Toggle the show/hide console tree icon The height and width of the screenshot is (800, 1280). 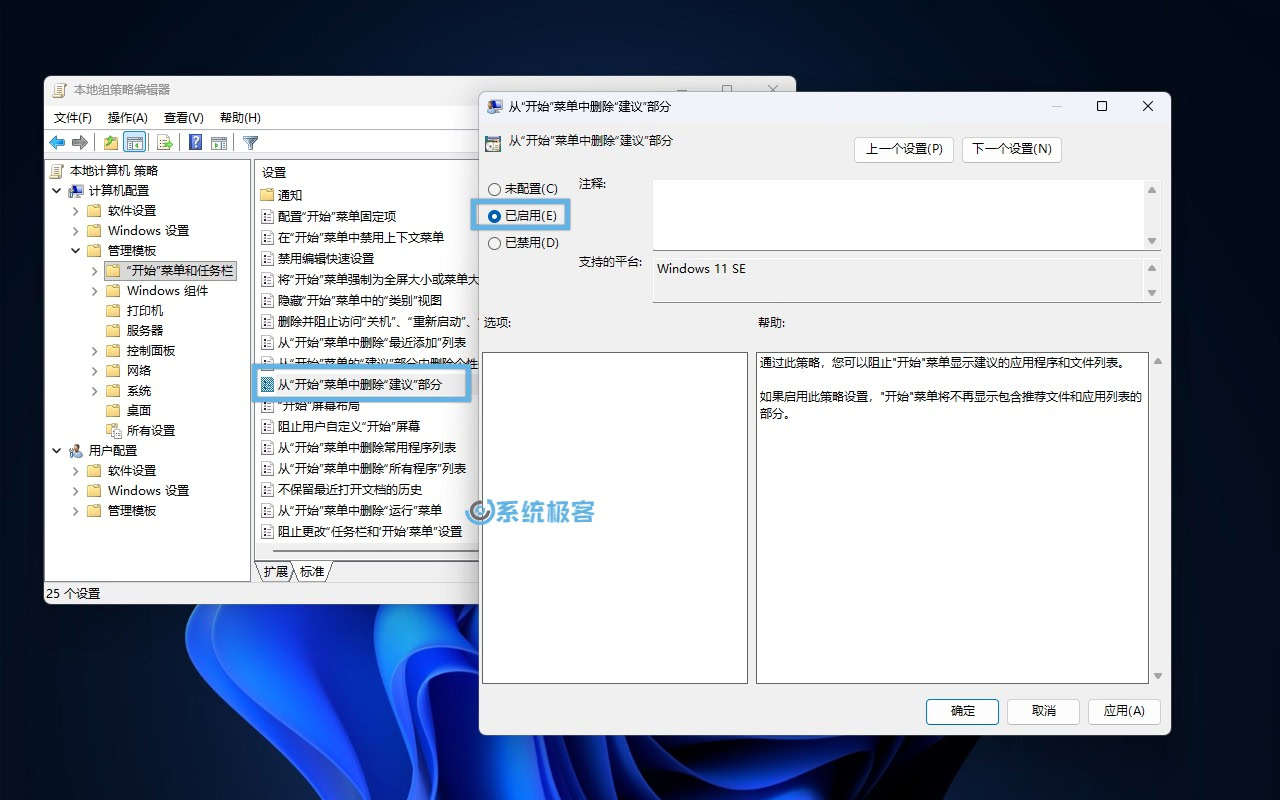(x=134, y=142)
